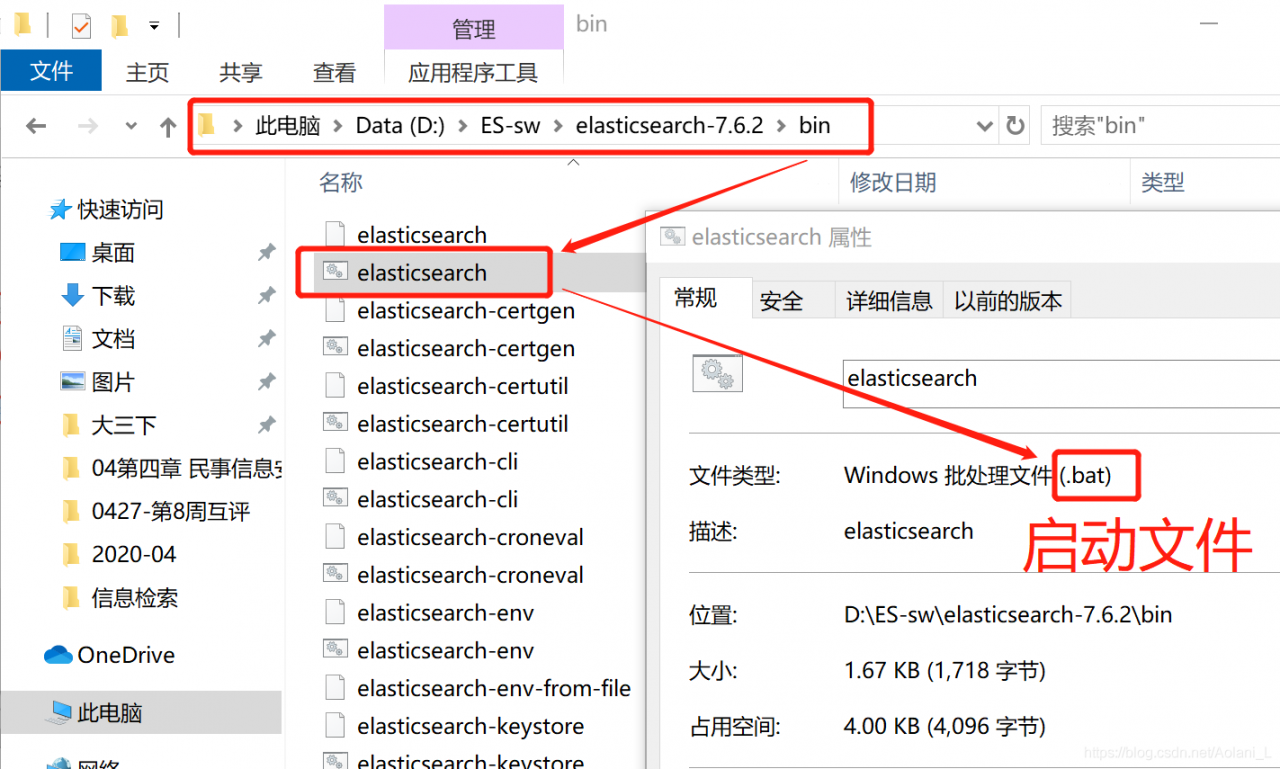Click the search "bin" input field
The image size is (1280, 769).
pyautogui.click(x=1160, y=126)
